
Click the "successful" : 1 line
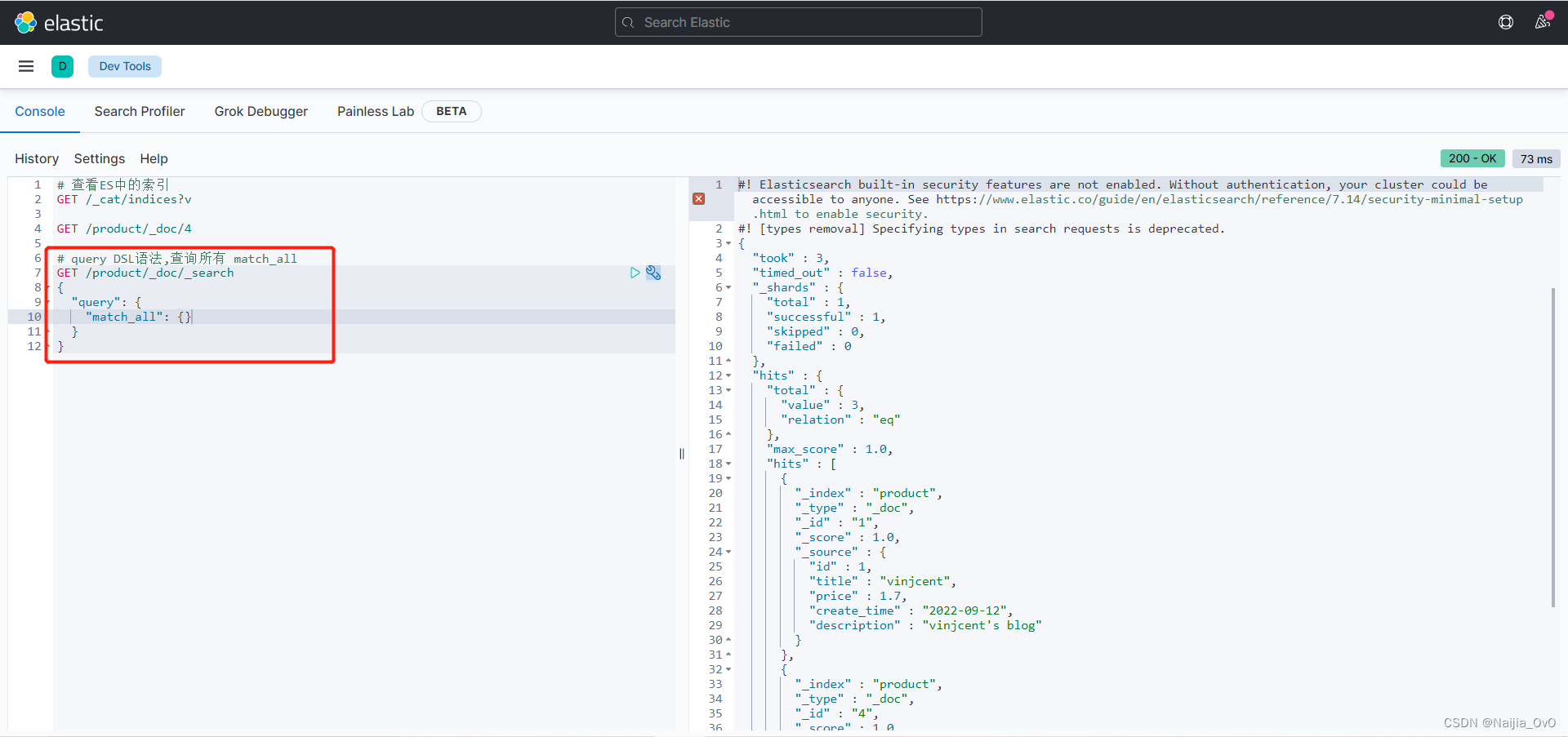(x=826, y=317)
